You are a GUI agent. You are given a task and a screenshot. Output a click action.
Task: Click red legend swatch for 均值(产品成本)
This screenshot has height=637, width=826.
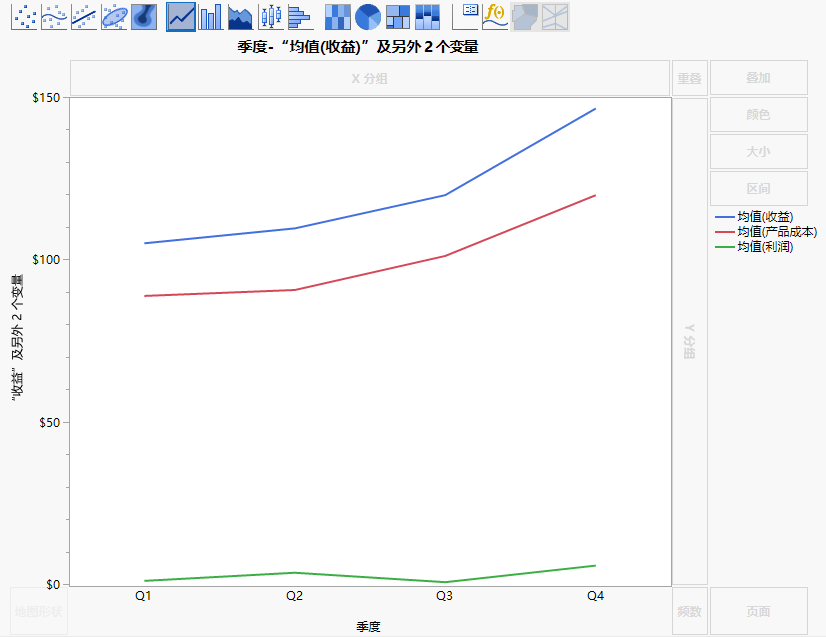click(x=725, y=232)
